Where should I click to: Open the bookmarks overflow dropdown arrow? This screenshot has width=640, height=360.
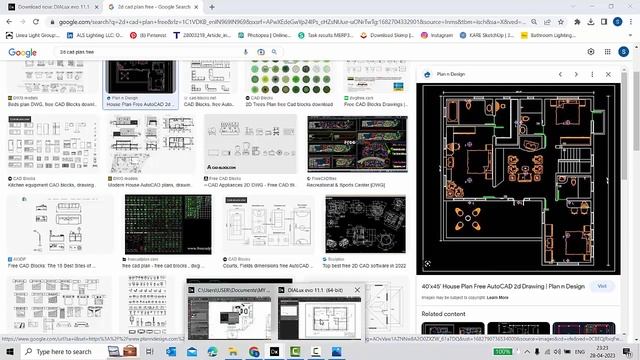coord(630,36)
